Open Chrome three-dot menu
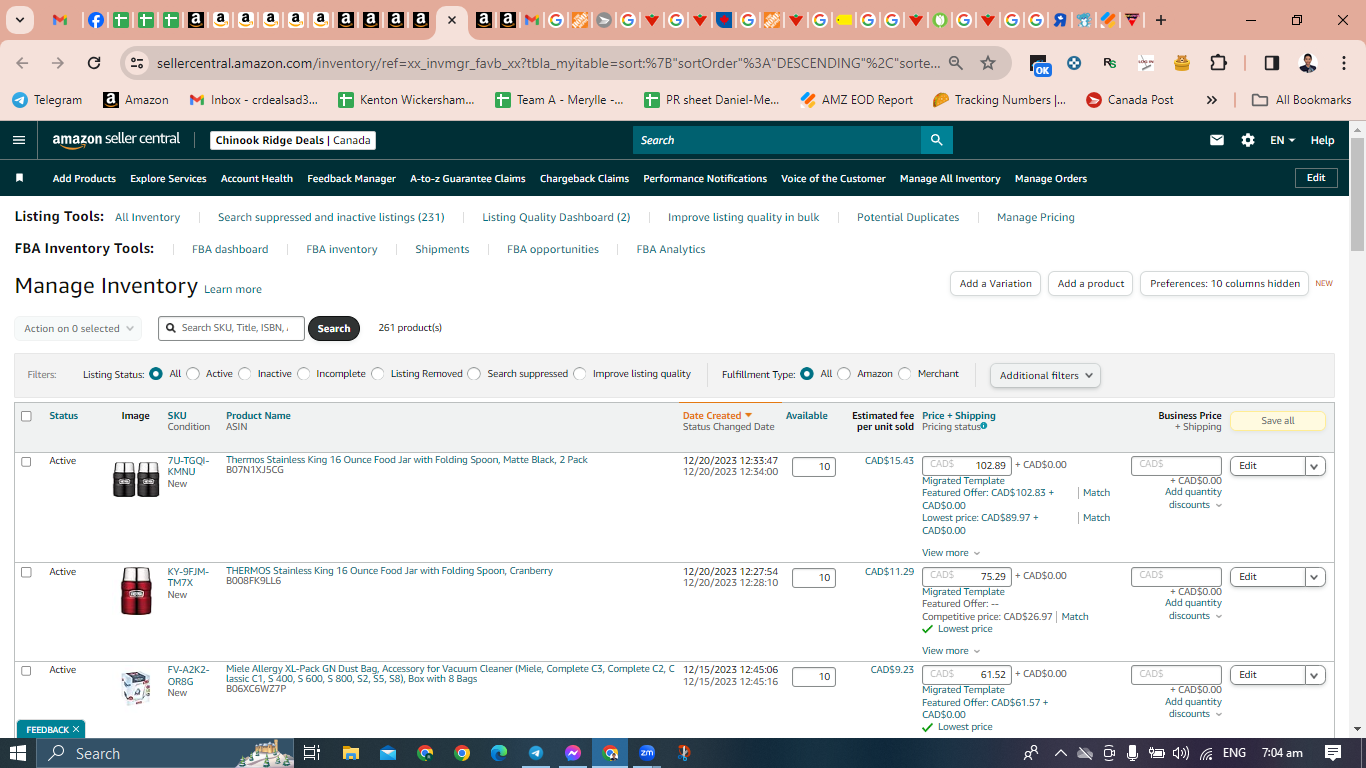Screen dimensions: 1366x768 [1343, 63]
